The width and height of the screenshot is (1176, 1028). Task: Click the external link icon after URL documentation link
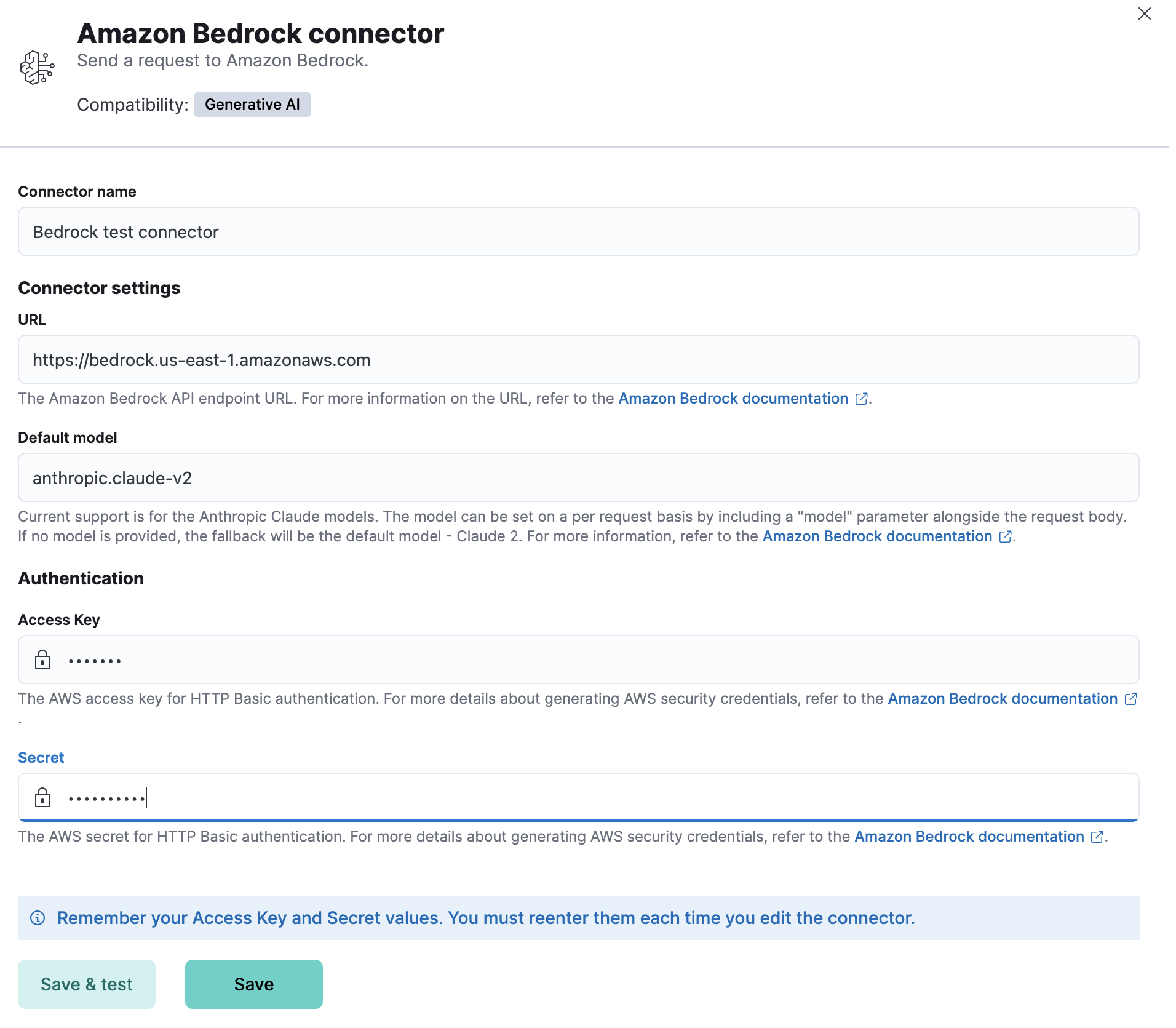click(860, 399)
